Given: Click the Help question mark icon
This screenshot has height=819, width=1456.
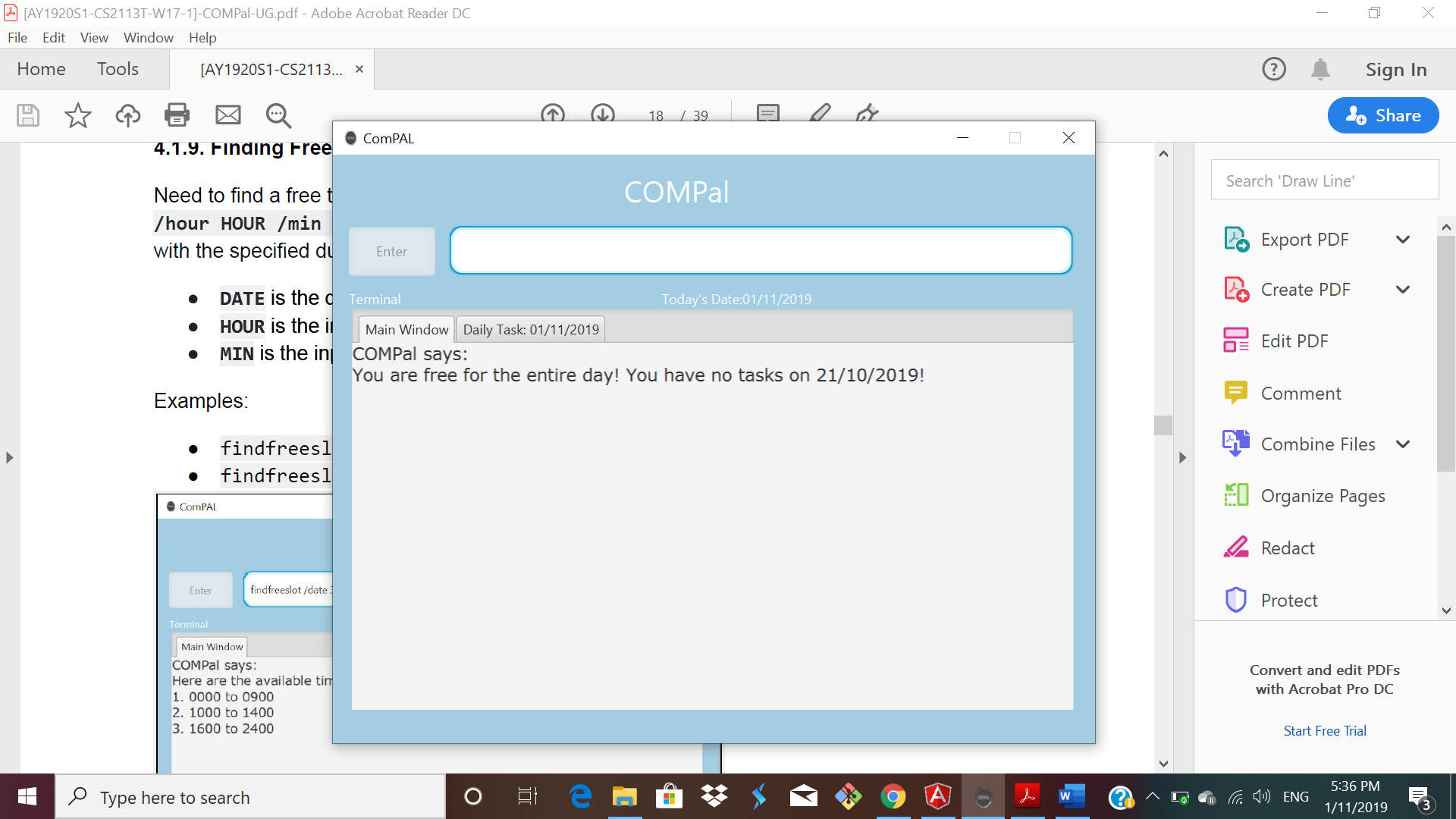Looking at the screenshot, I should 1273,70.
